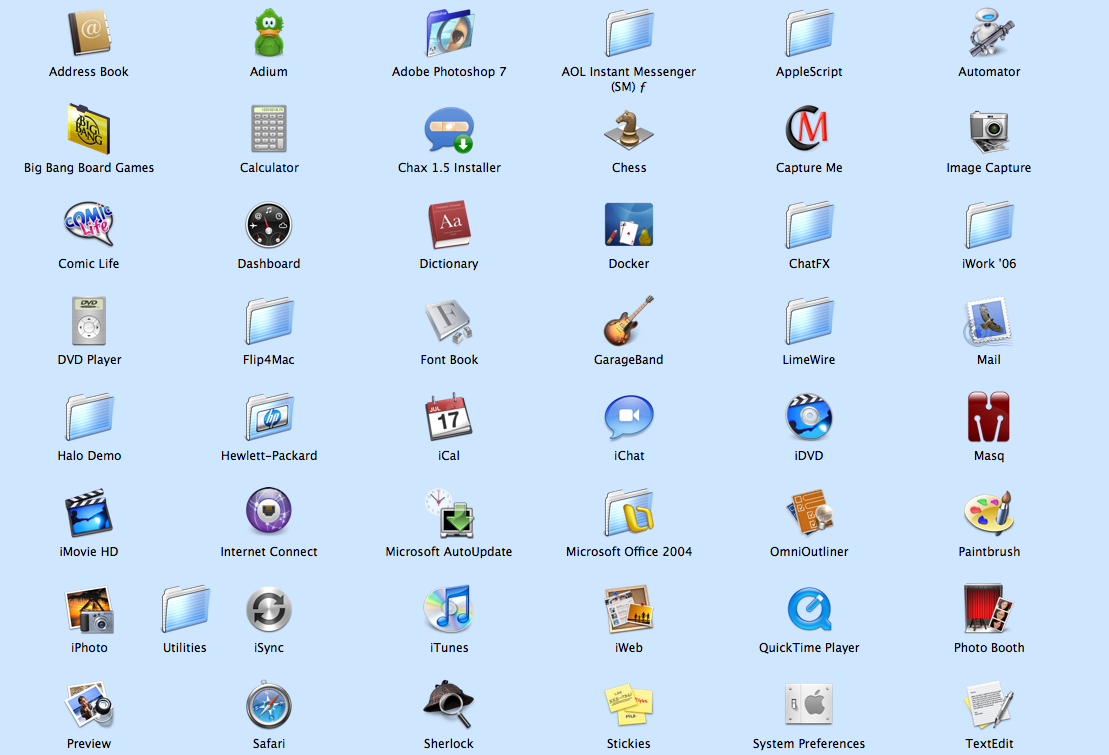Viewport: 1109px width, 755px height.
Task: Open the Halo Demo folder icon
Action: click(89, 417)
